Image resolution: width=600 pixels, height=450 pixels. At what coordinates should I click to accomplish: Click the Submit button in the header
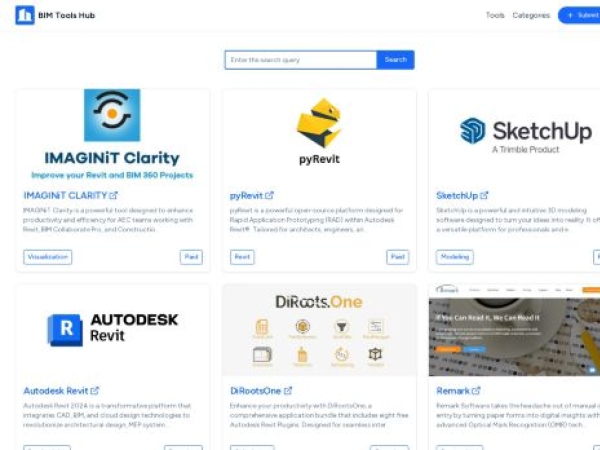[580, 16]
